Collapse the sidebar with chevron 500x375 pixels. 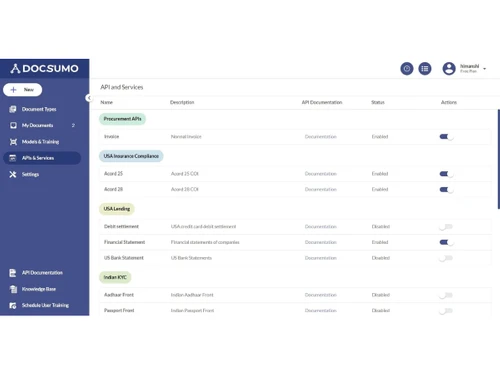(89, 98)
